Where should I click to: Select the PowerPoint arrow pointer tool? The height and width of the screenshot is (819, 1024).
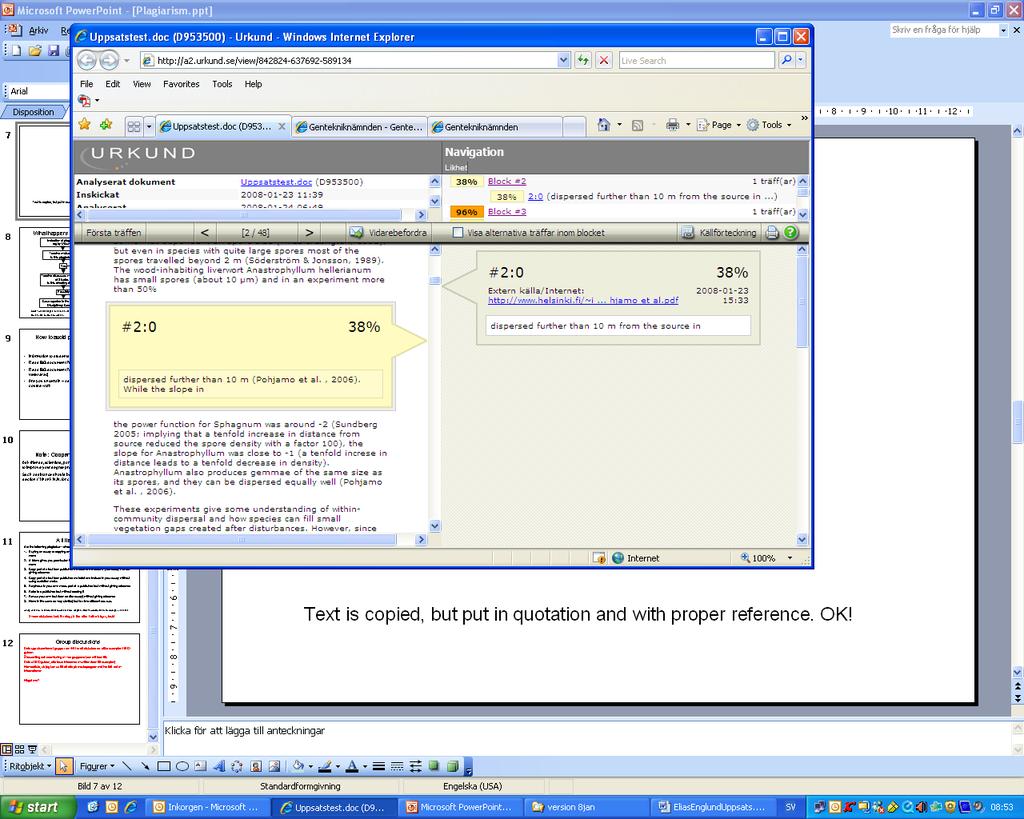tap(63, 766)
